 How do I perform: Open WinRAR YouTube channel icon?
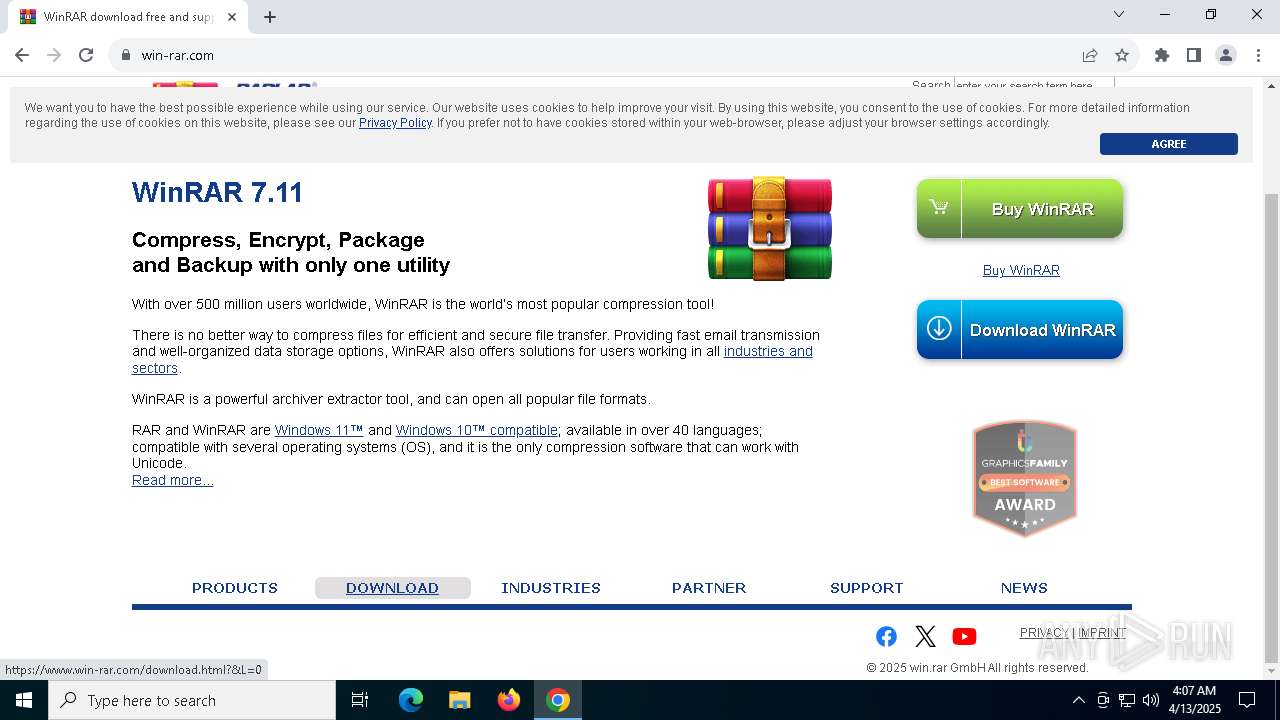pyautogui.click(x=964, y=636)
